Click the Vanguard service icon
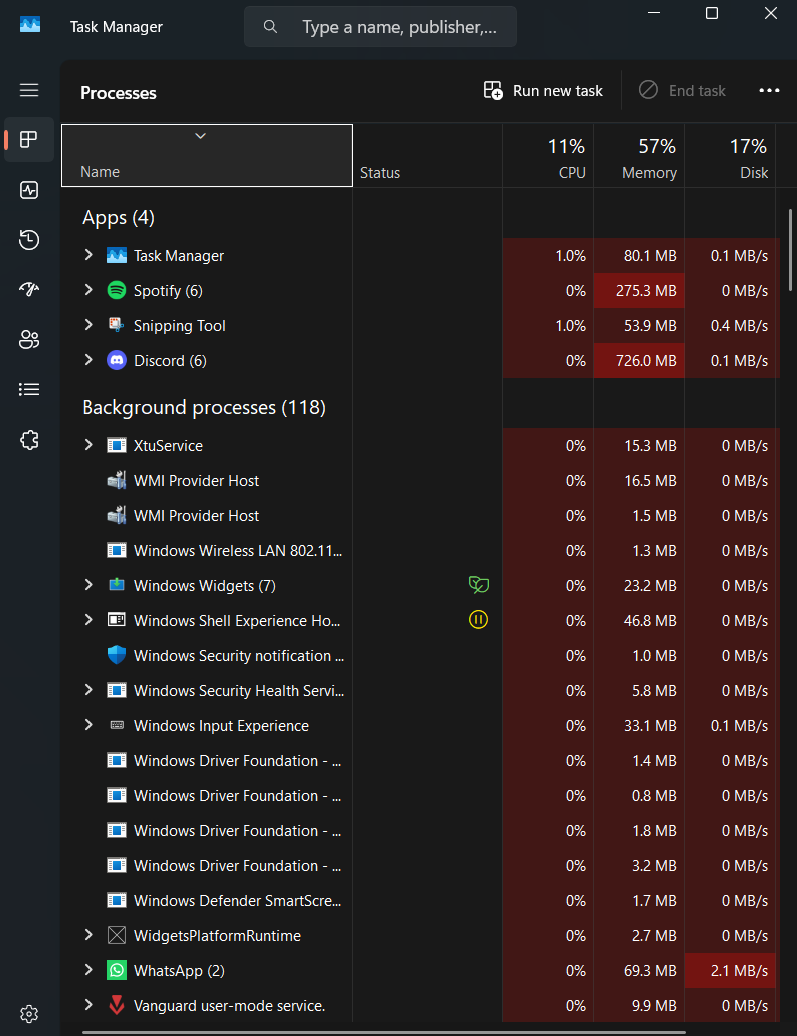The height and width of the screenshot is (1036, 797). (117, 1005)
